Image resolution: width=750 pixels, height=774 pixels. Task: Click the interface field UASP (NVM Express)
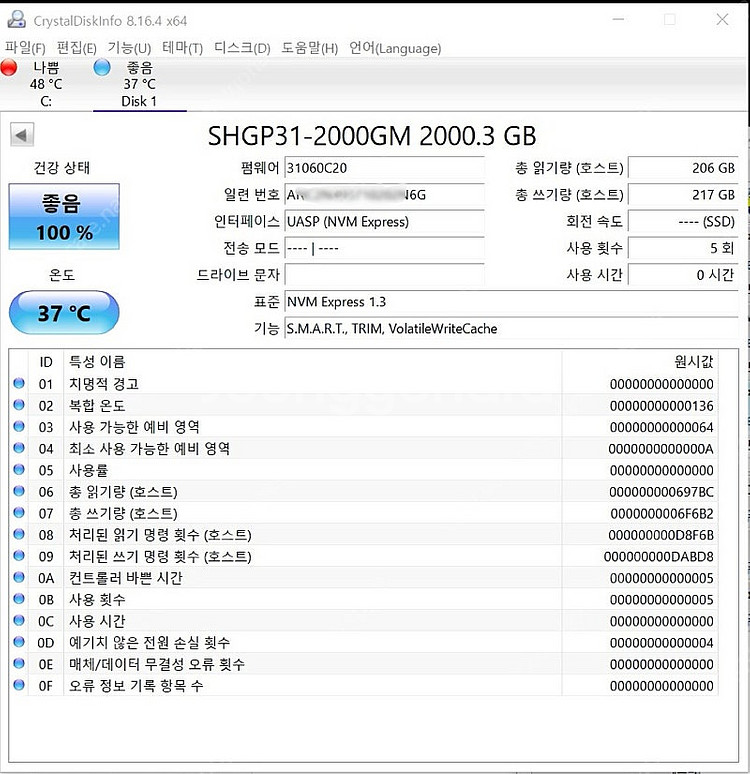[384, 221]
